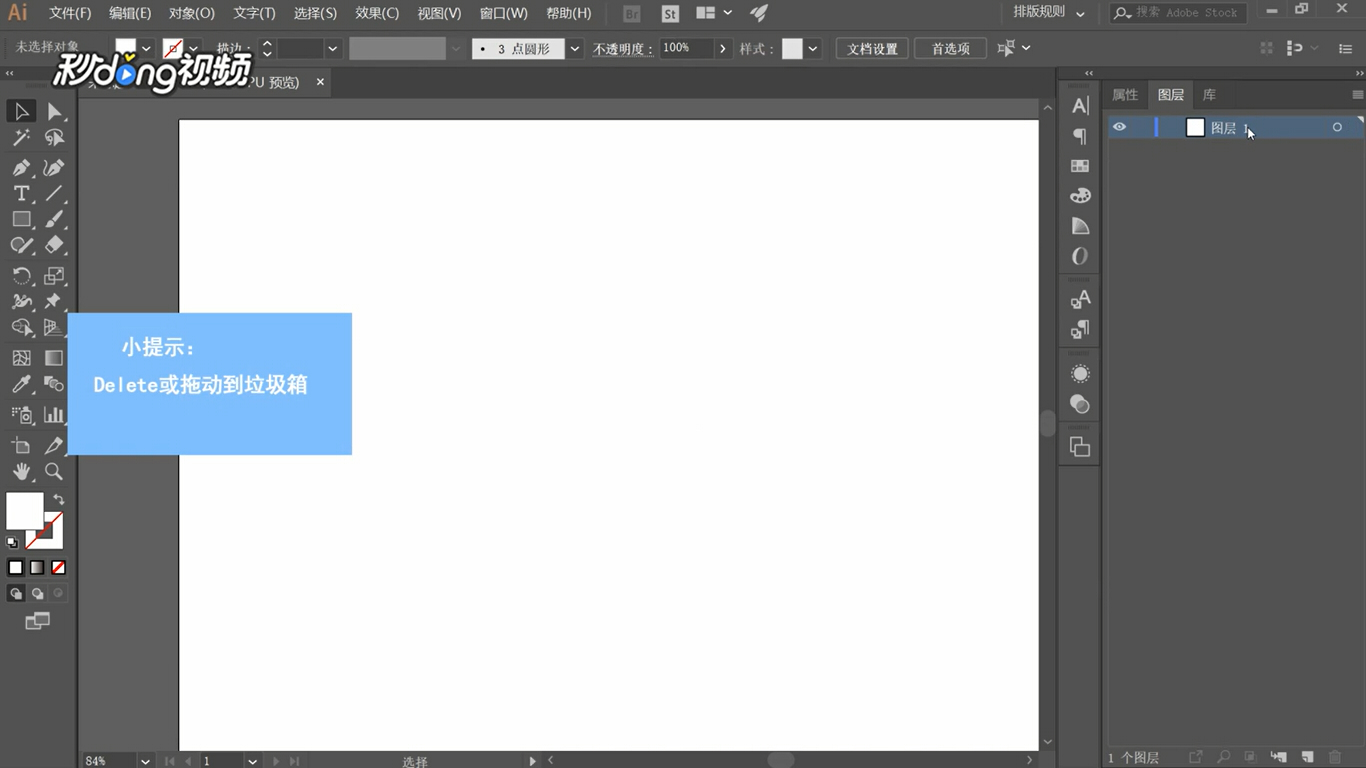Open the 效果(C) menu
The height and width of the screenshot is (768, 1366).
click(x=377, y=13)
